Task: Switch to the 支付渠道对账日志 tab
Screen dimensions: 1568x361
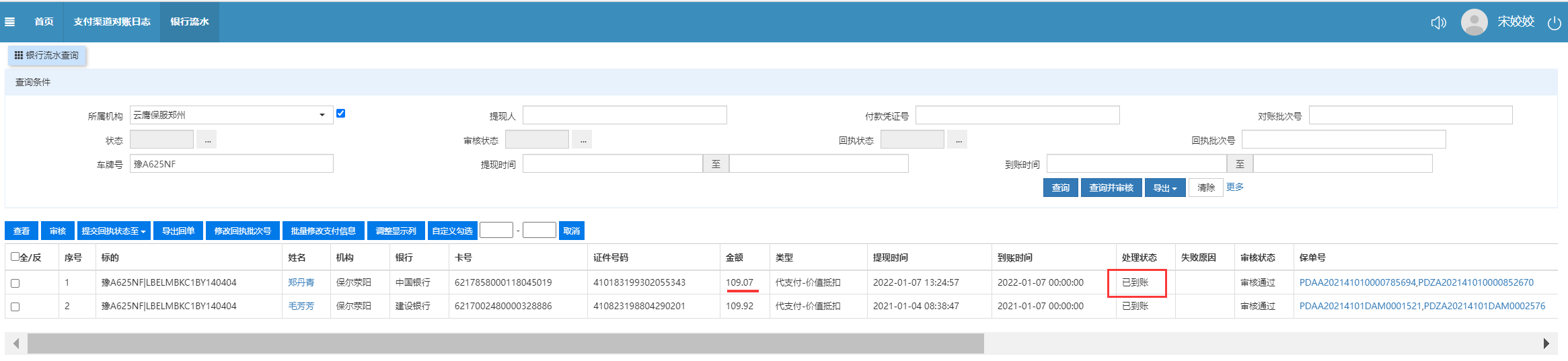Action: pos(112,22)
